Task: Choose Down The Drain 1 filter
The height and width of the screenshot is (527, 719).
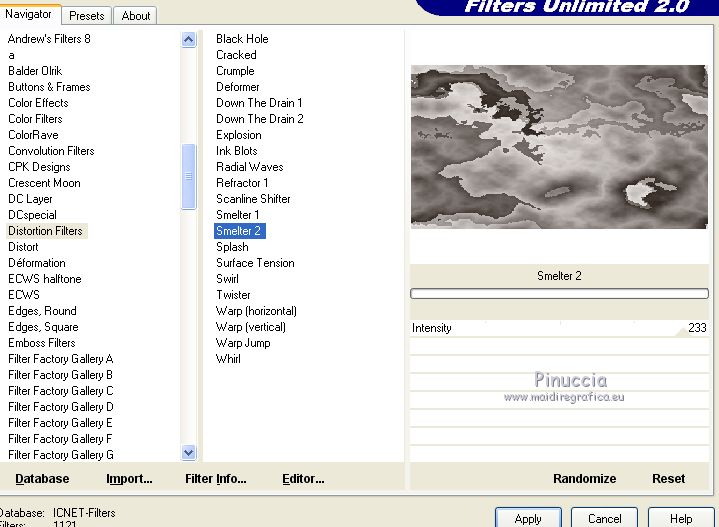Action: click(x=259, y=103)
